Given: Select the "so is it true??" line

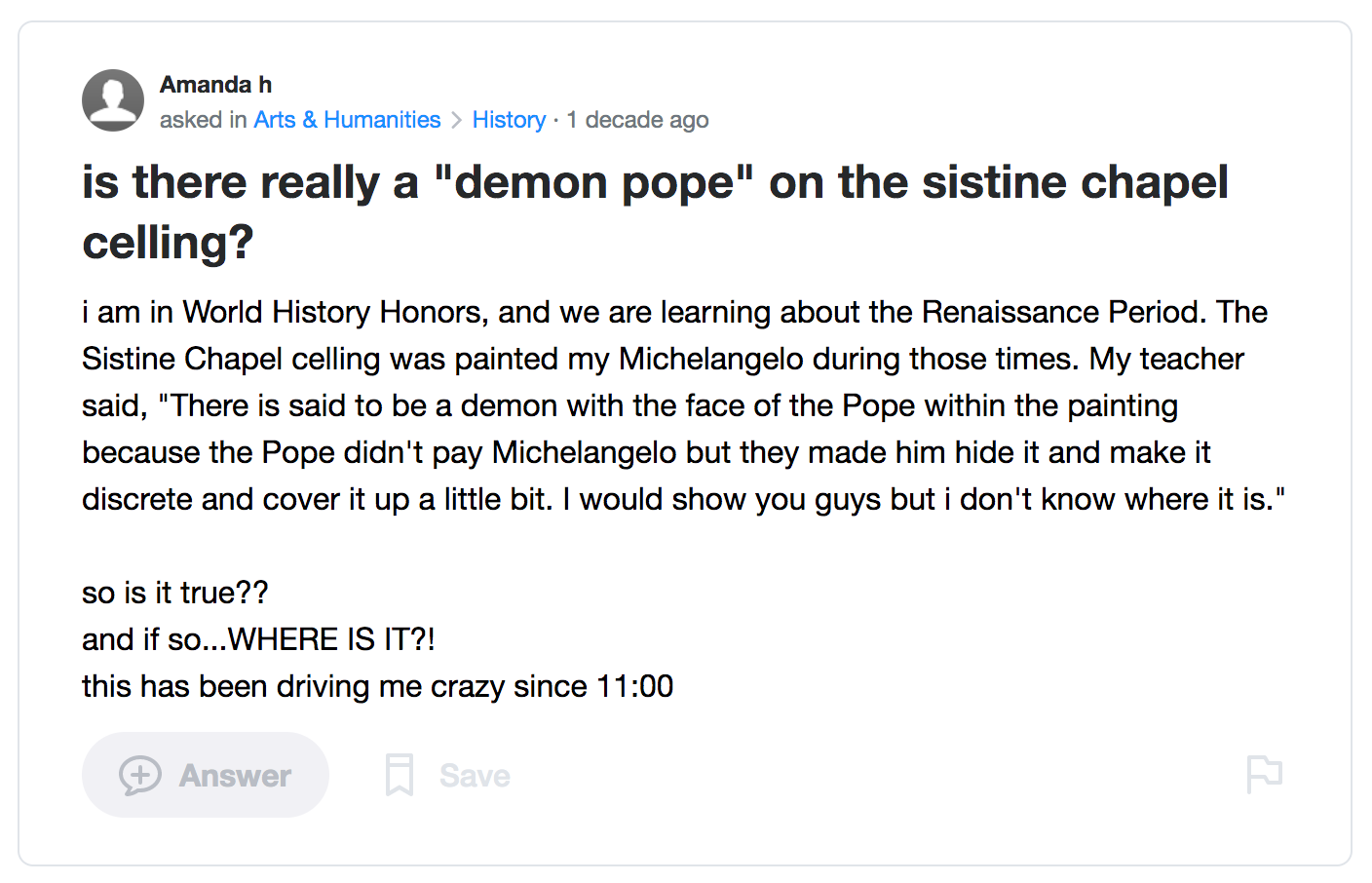Looking at the screenshot, I should click(174, 593).
